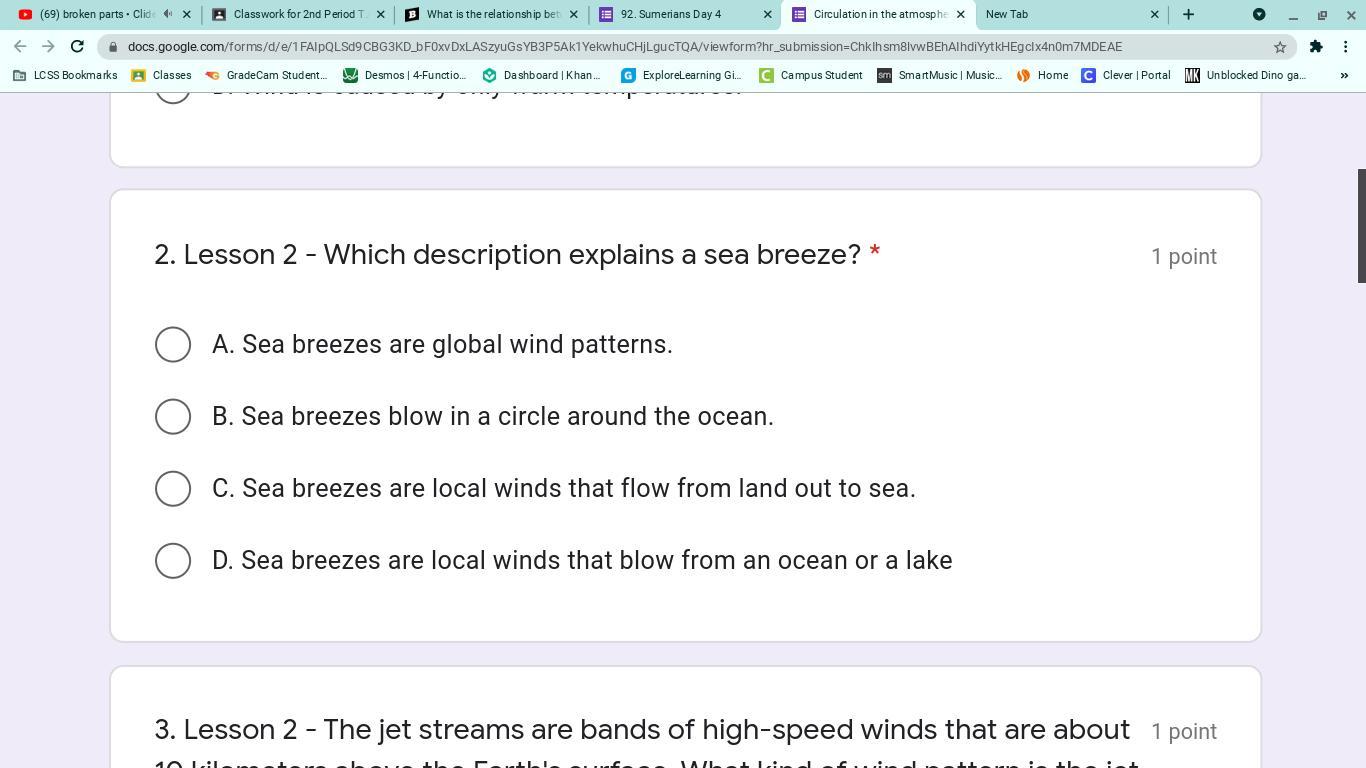Click the address bar URL
Screen dimensions: 1366x768
625,47
